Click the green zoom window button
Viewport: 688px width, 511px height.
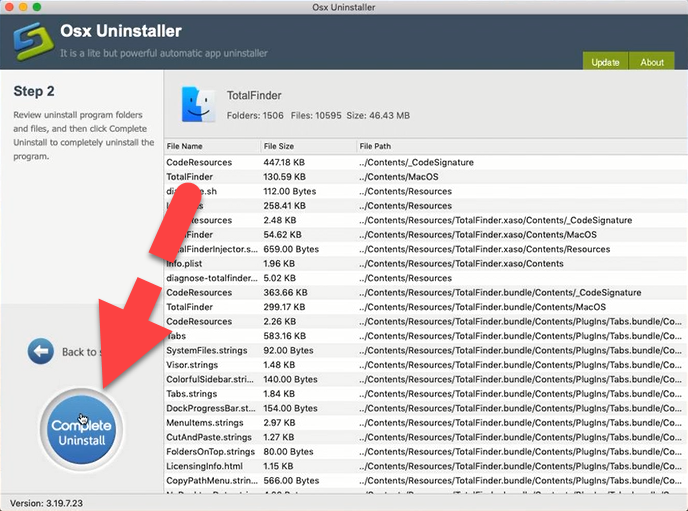point(37,7)
